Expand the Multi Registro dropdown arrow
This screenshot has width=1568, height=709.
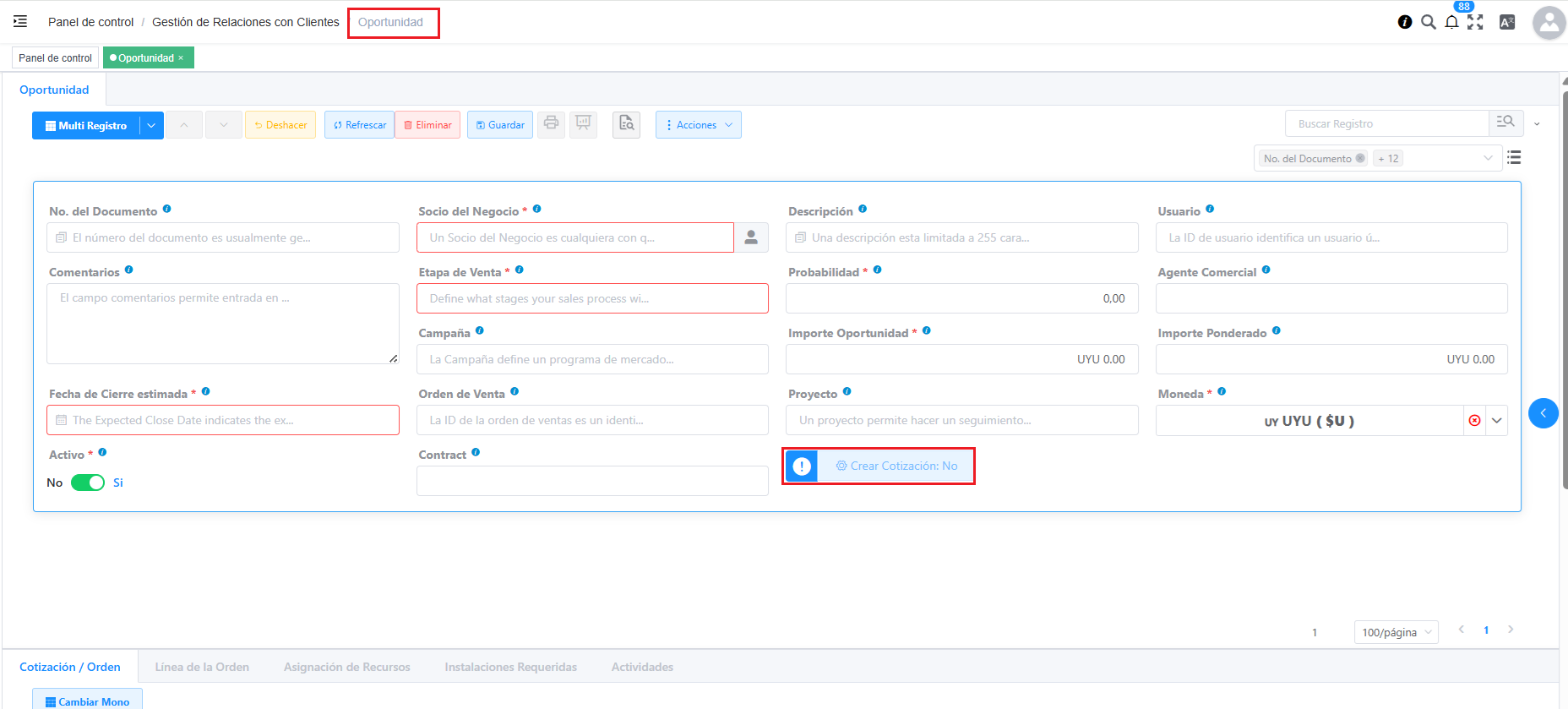tap(151, 125)
